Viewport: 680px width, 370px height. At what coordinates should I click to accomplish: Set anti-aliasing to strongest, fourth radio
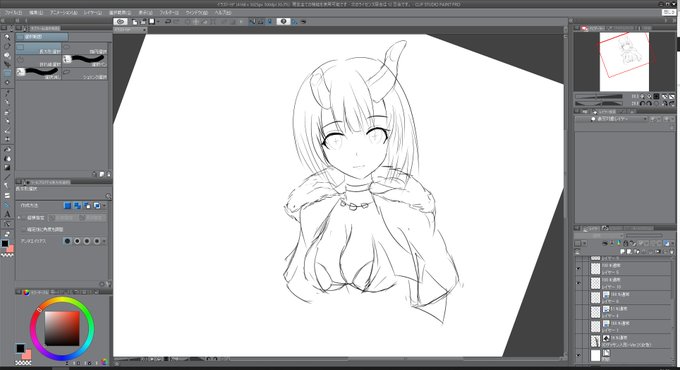97,241
